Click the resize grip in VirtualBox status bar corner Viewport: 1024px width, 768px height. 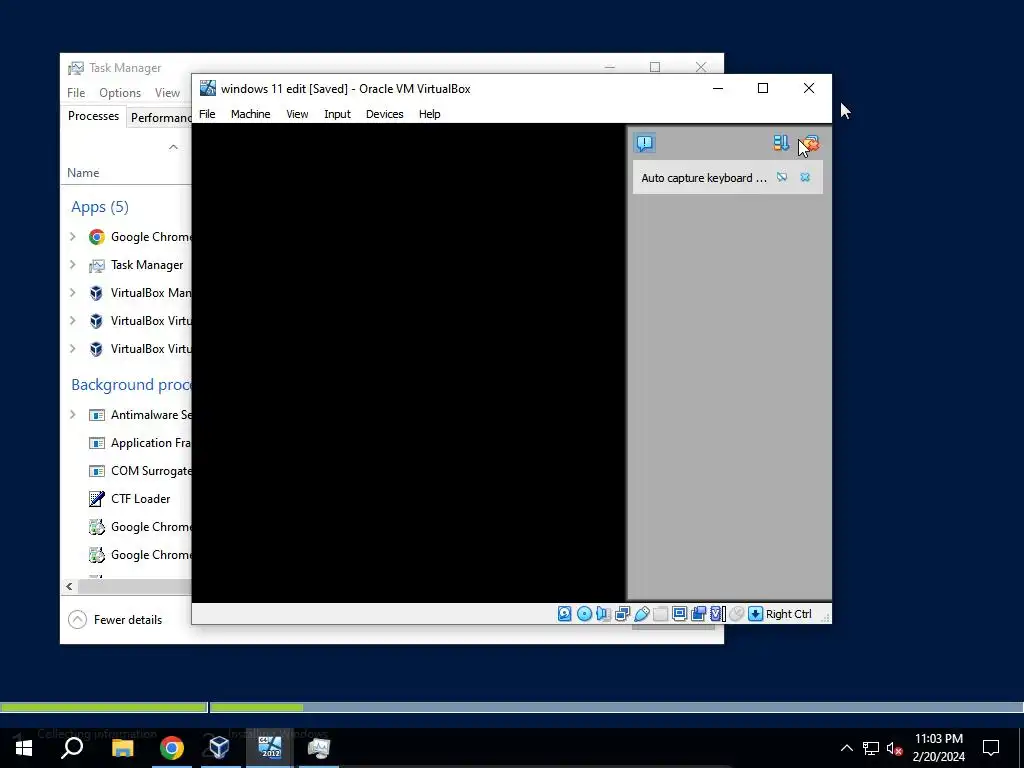pyautogui.click(x=825, y=617)
